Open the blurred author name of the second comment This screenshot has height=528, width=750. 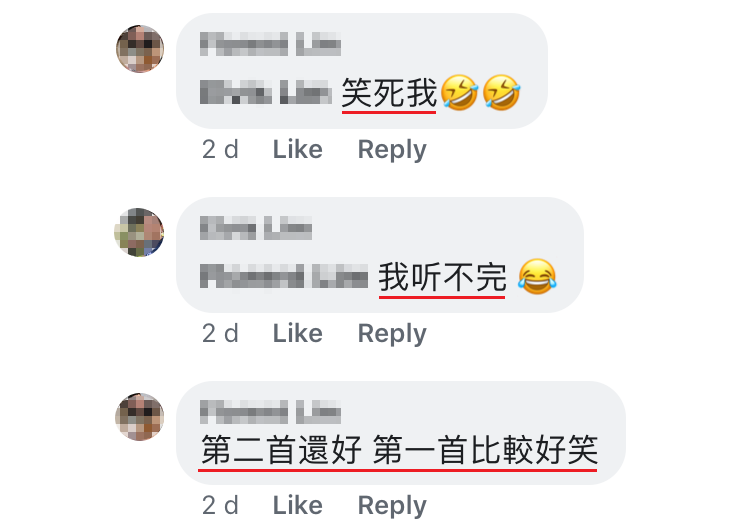(256, 228)
